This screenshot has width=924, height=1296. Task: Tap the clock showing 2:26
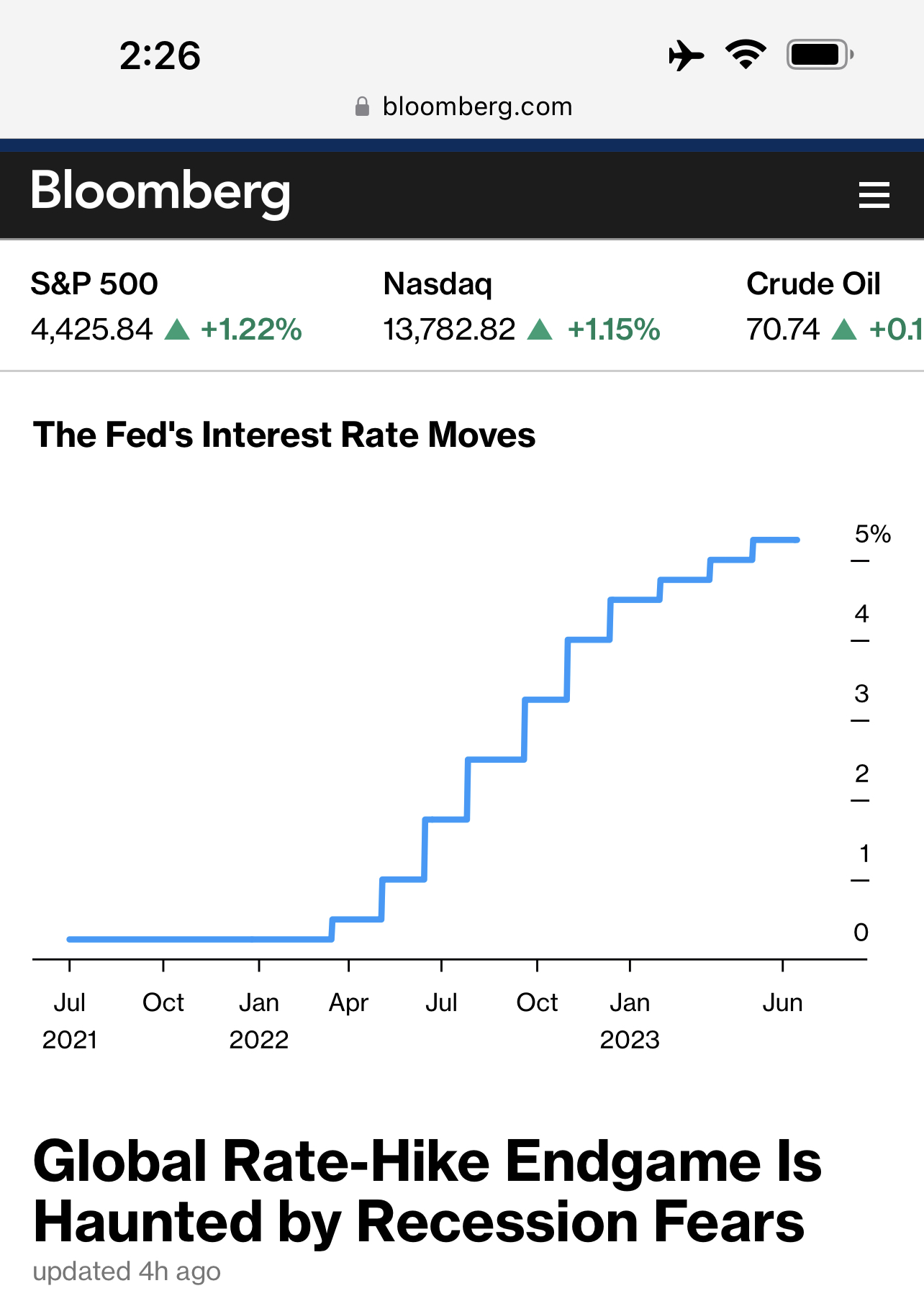(x=160, y=56)
